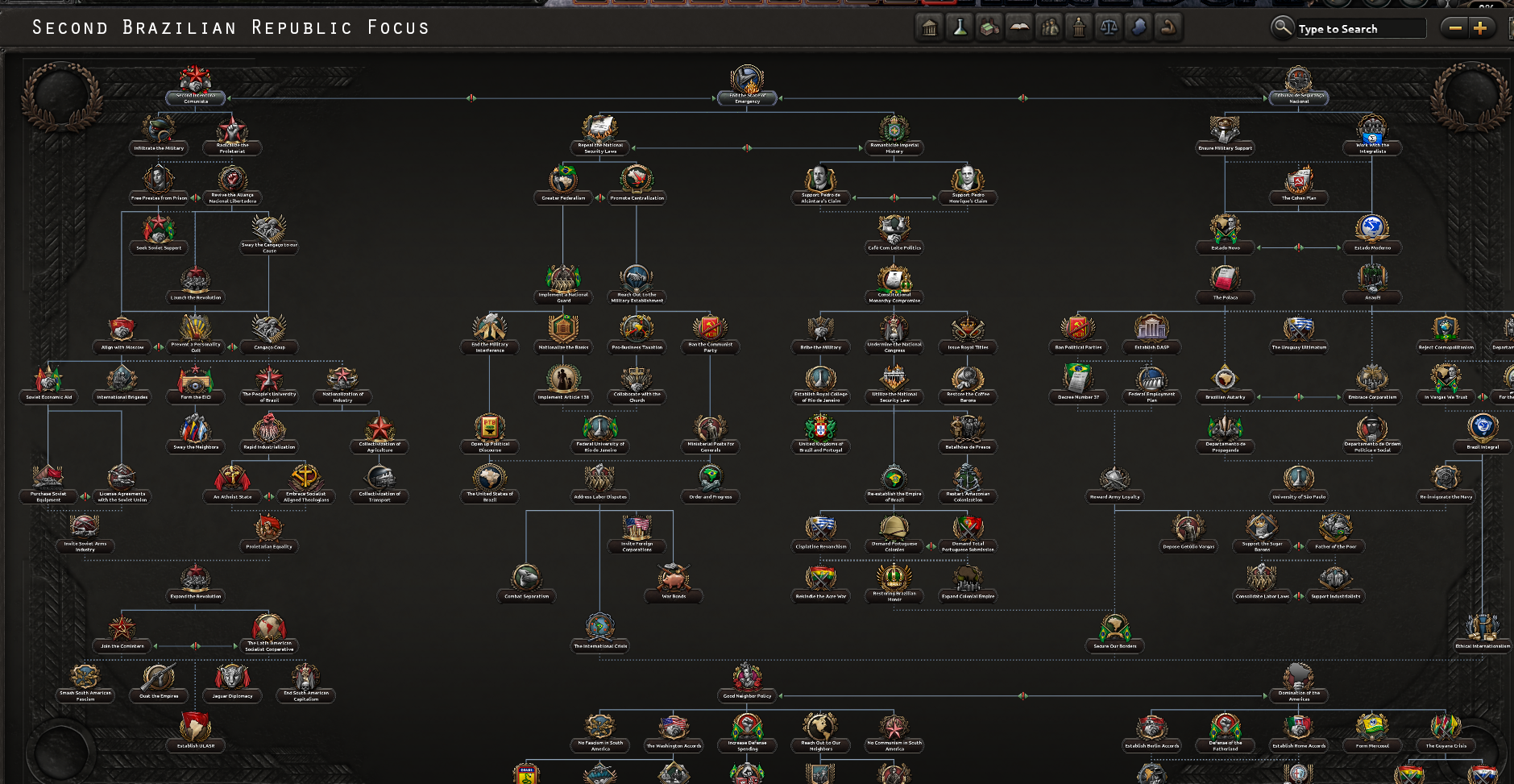Toggle the industry factory filter icon
The height and width of the screenshot is (784, 1514).
coord(989,28)
